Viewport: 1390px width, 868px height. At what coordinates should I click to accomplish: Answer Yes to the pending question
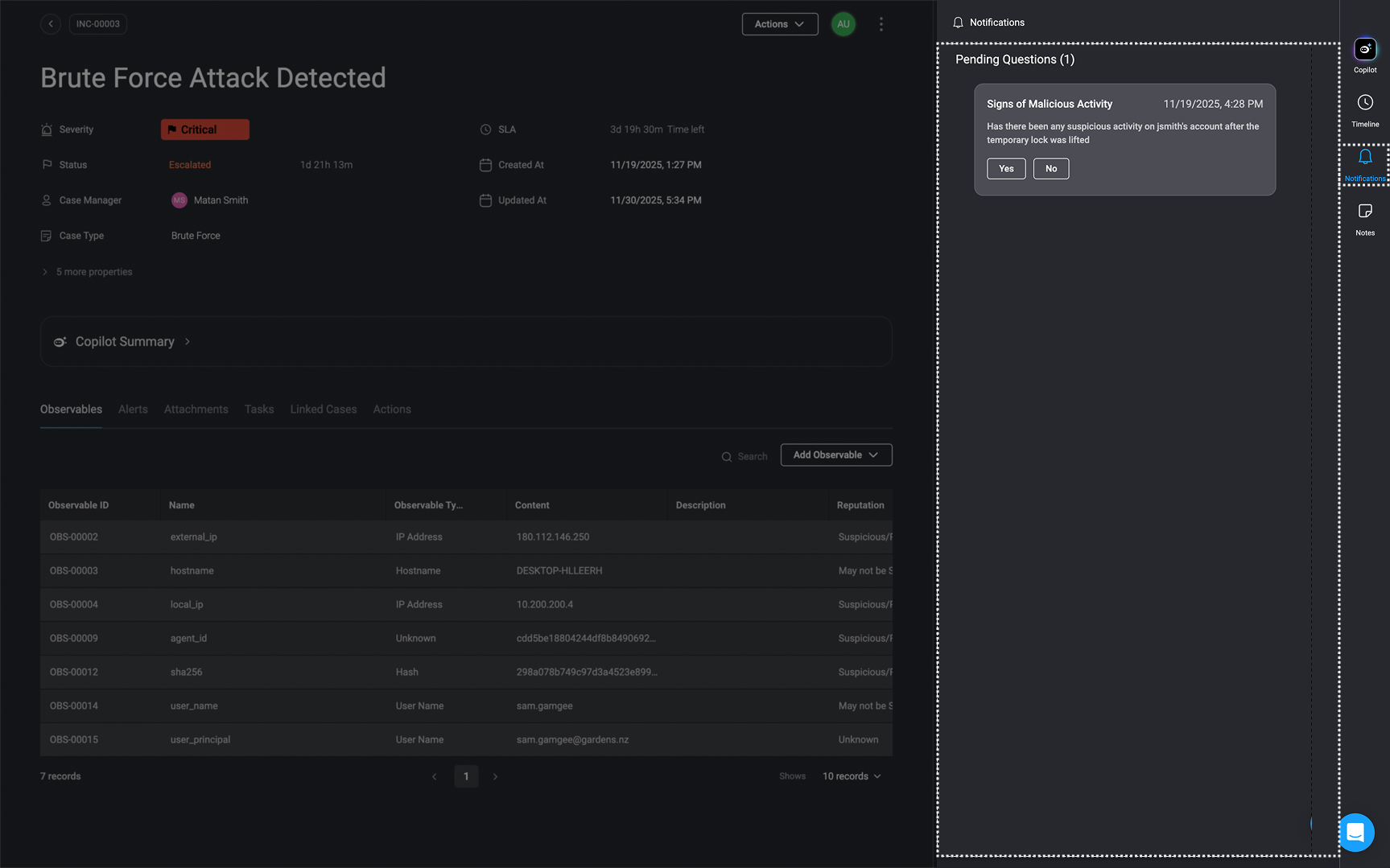point(1005,169)
